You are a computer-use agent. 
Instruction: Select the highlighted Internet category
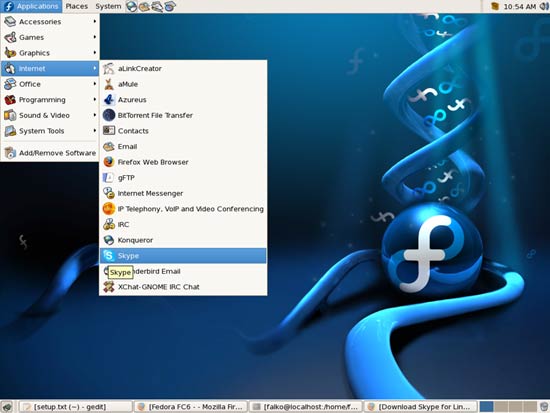50,68
